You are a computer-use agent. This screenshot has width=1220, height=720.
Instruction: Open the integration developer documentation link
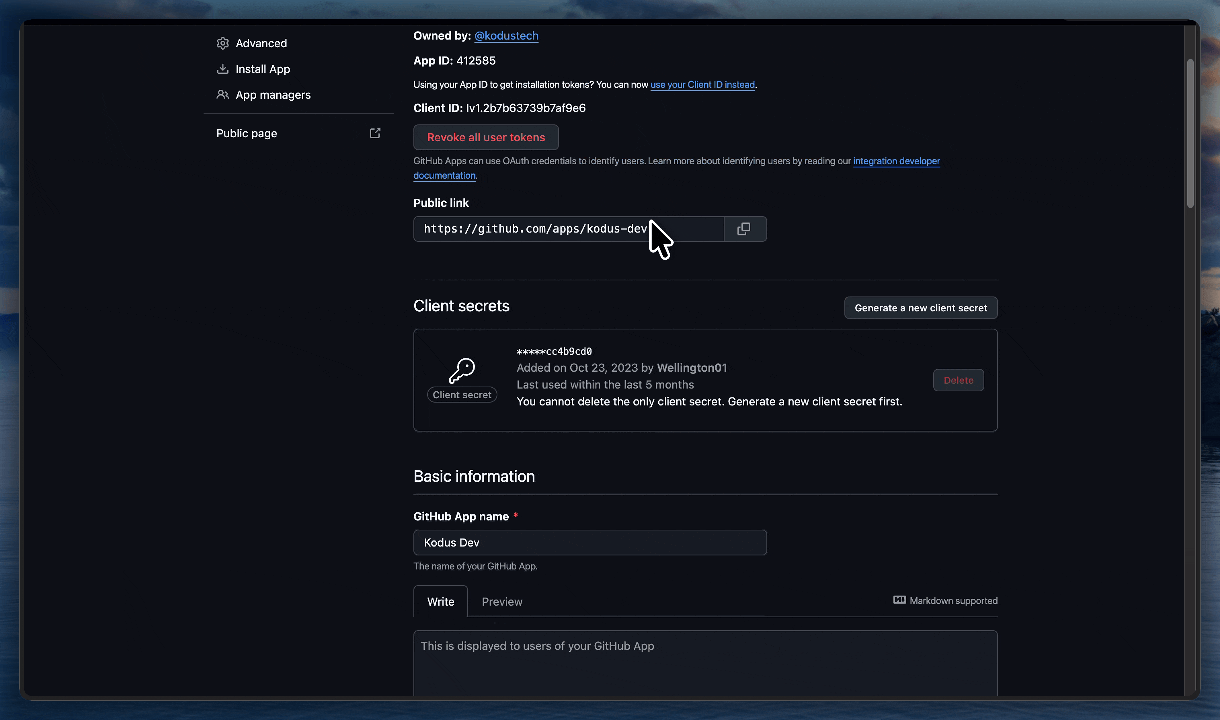(x=896, y=161)
